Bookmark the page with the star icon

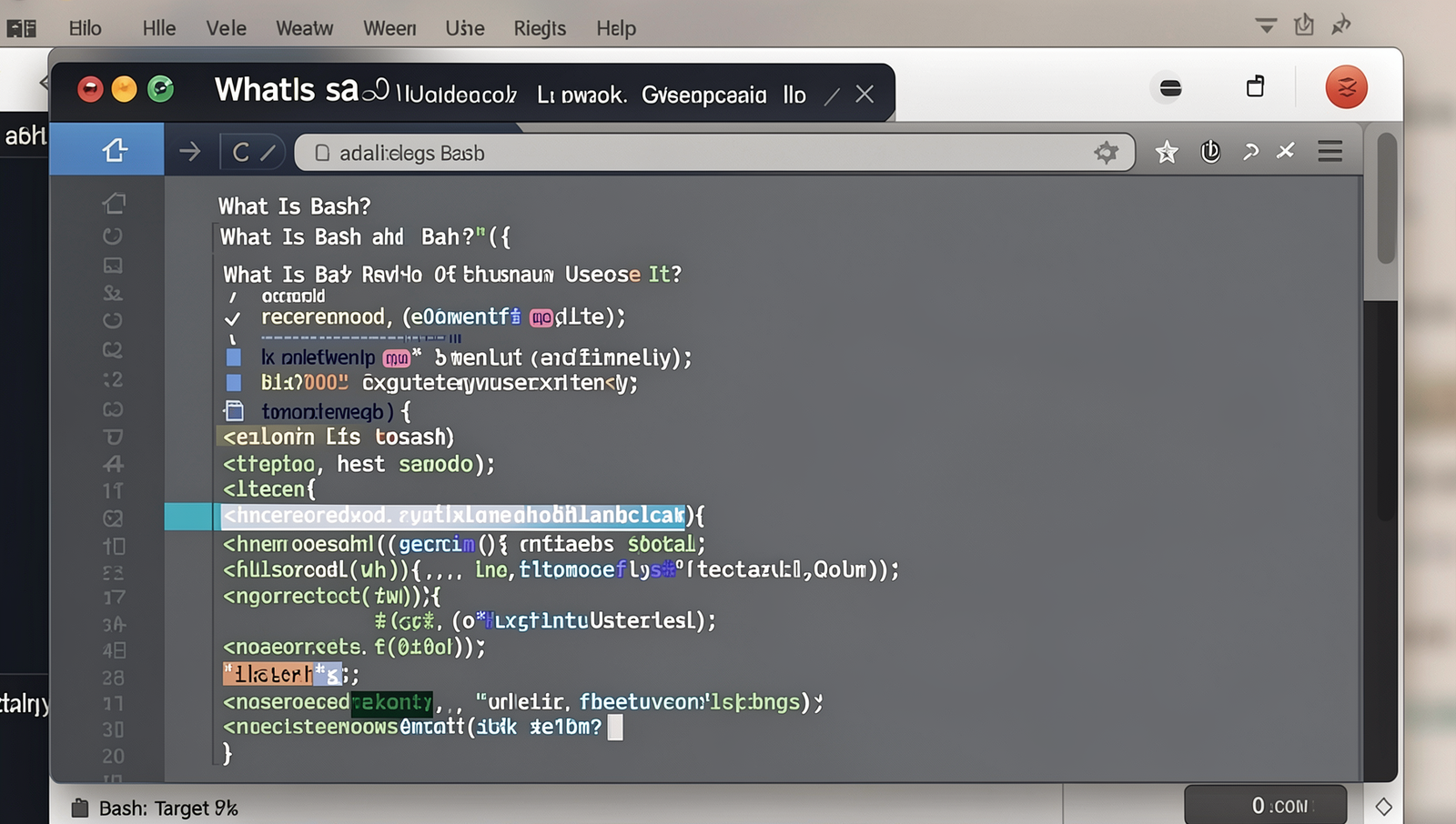click(x=1167, y=152)
